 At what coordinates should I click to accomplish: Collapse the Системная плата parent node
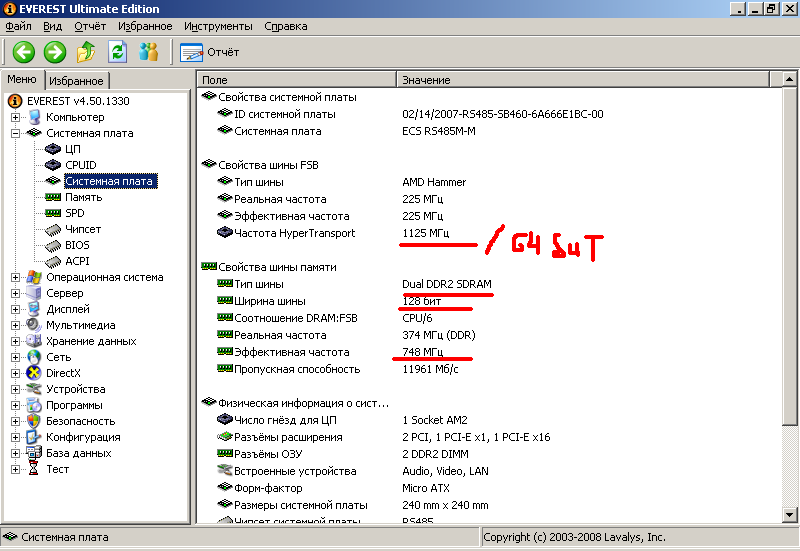15,133
